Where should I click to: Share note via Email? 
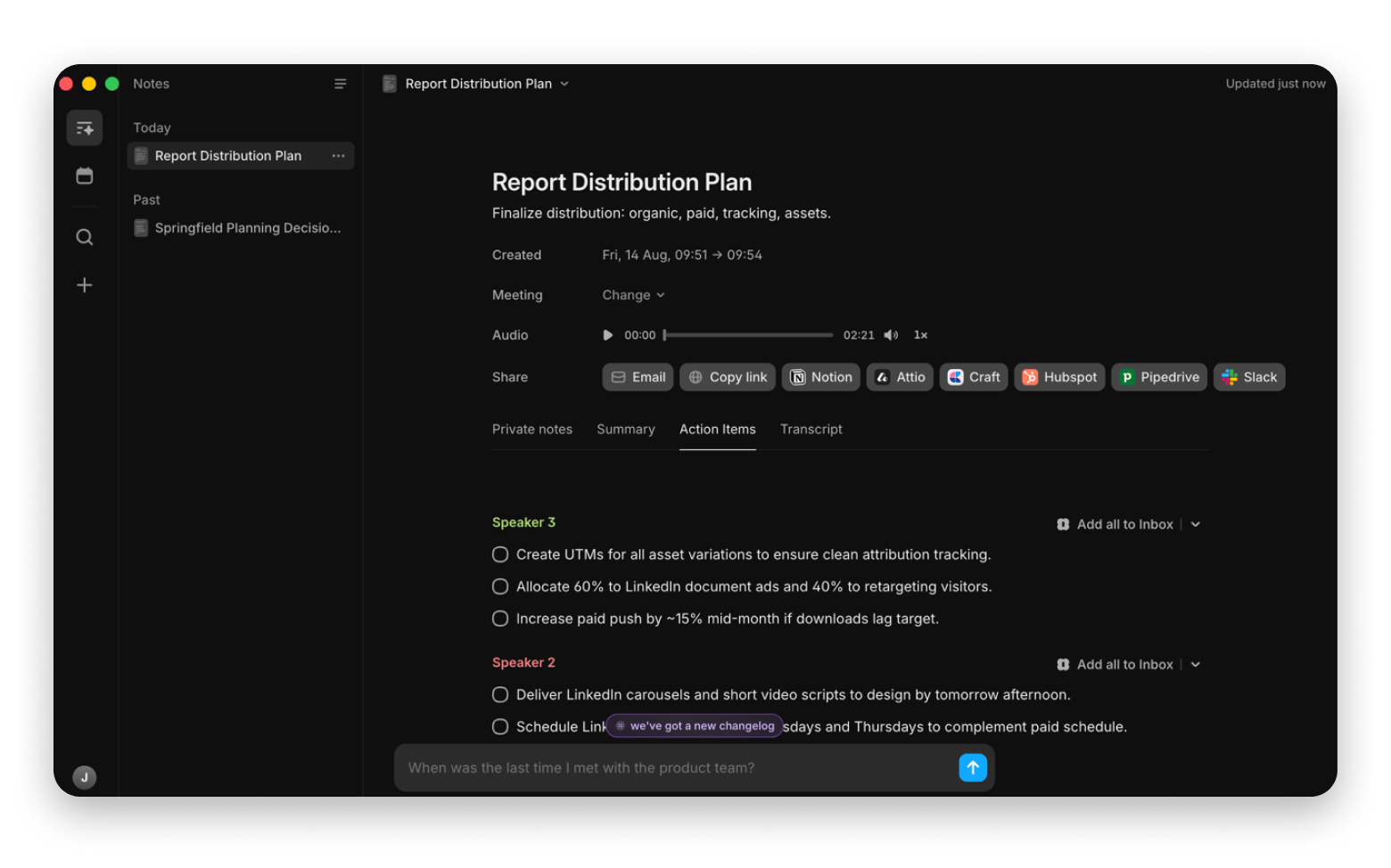639,377
